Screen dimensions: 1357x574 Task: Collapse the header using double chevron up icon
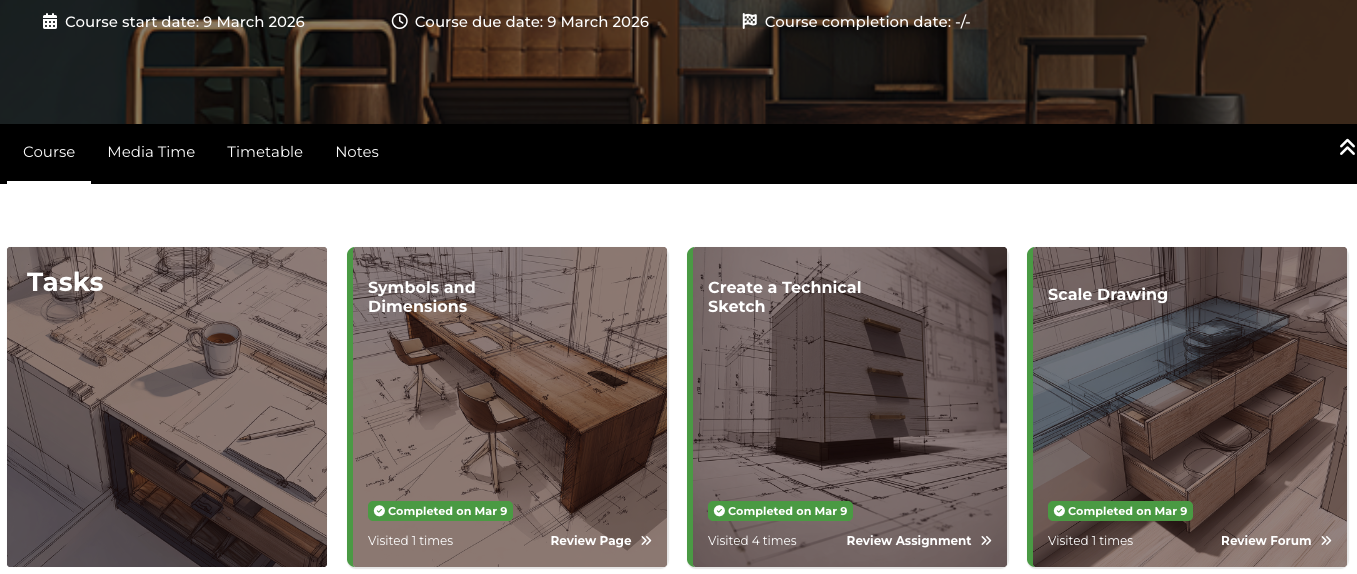click(x=1346, y=147)
